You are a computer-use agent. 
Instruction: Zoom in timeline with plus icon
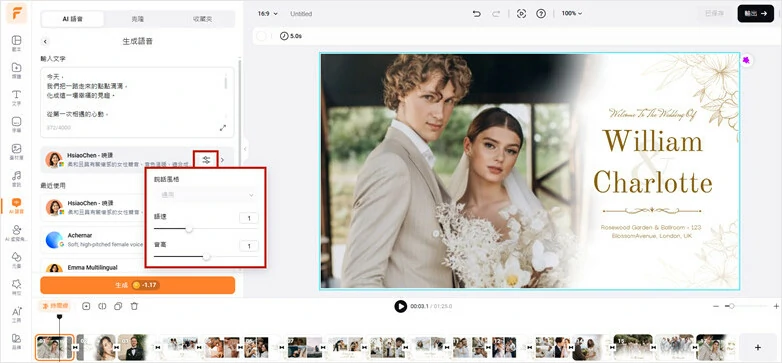click(x=776, y=306)
